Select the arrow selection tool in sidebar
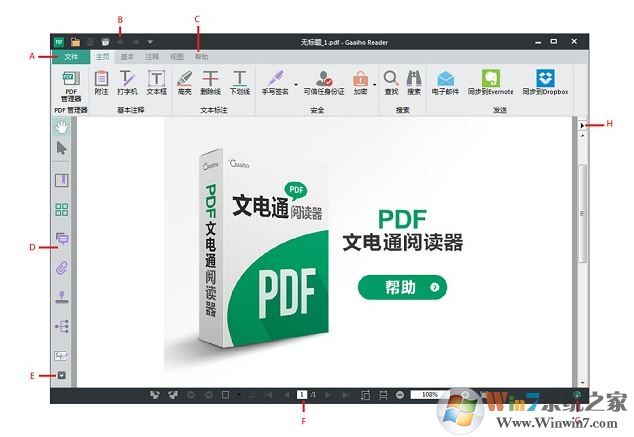Image resolution: width=634 pixels, height=437 pixels. point(61,148)
